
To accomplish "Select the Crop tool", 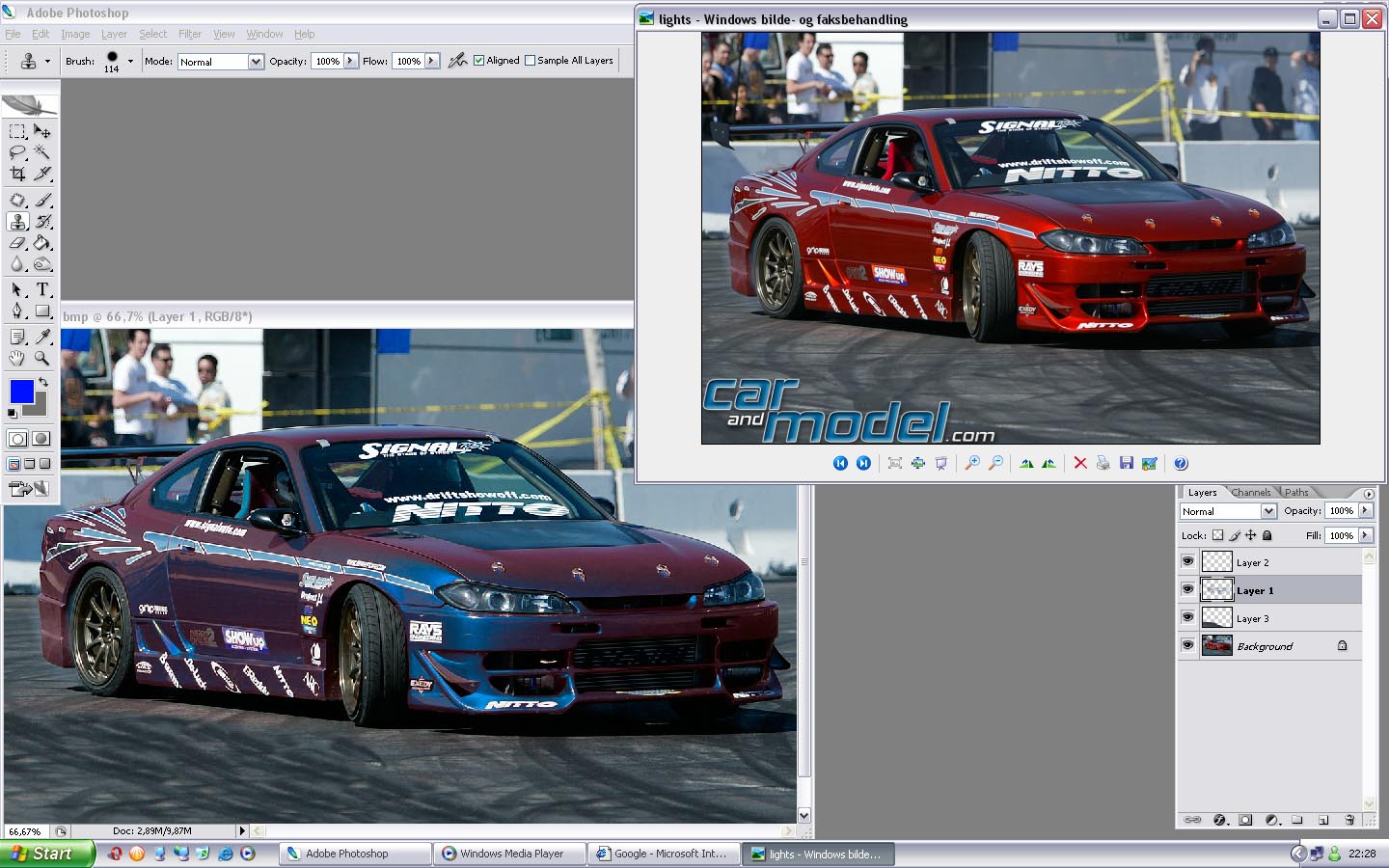I will [17, 174].
